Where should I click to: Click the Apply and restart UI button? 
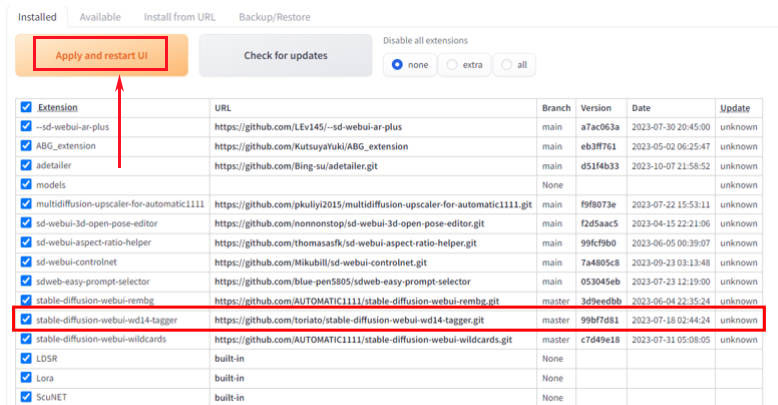tap(101, 55)
